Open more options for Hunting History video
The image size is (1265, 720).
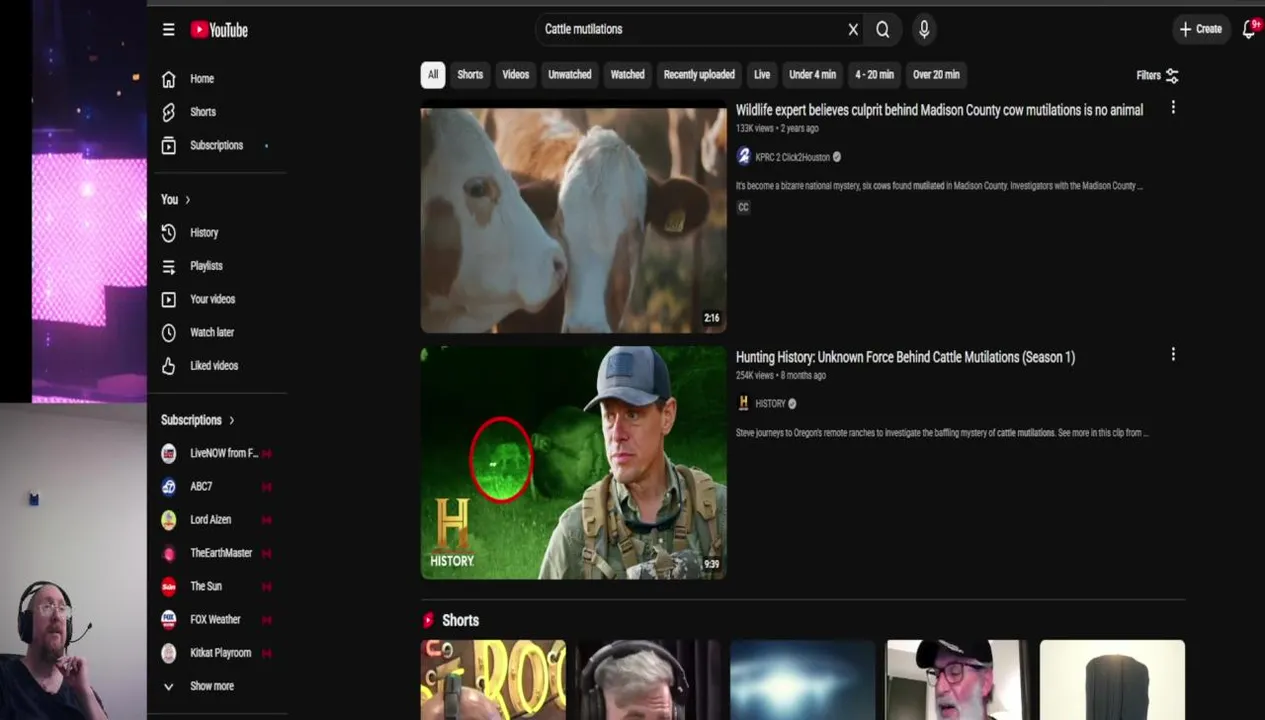pos(1173,354)
